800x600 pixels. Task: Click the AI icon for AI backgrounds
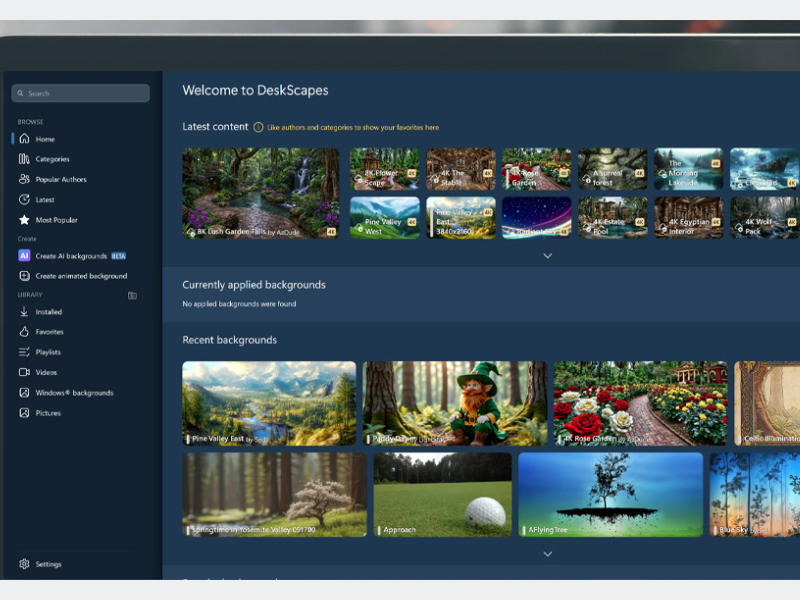pos(24,256)
